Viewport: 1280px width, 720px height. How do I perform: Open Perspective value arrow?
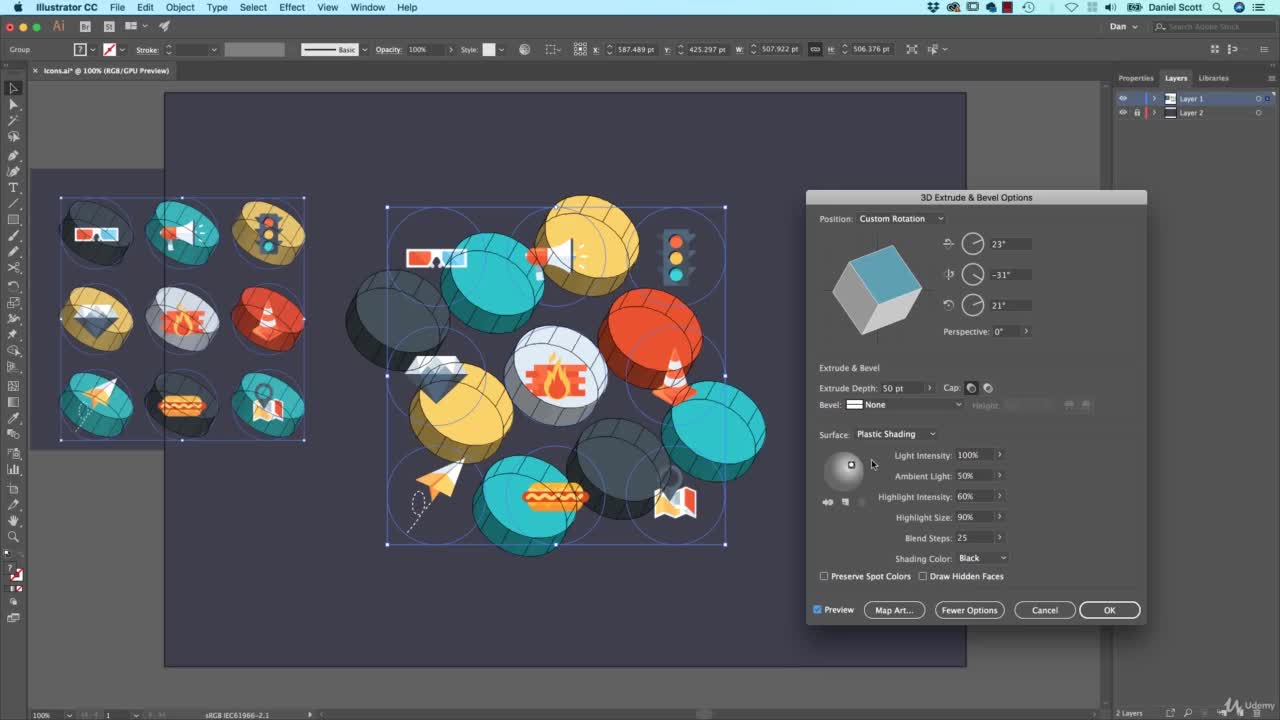[1025, 331]
